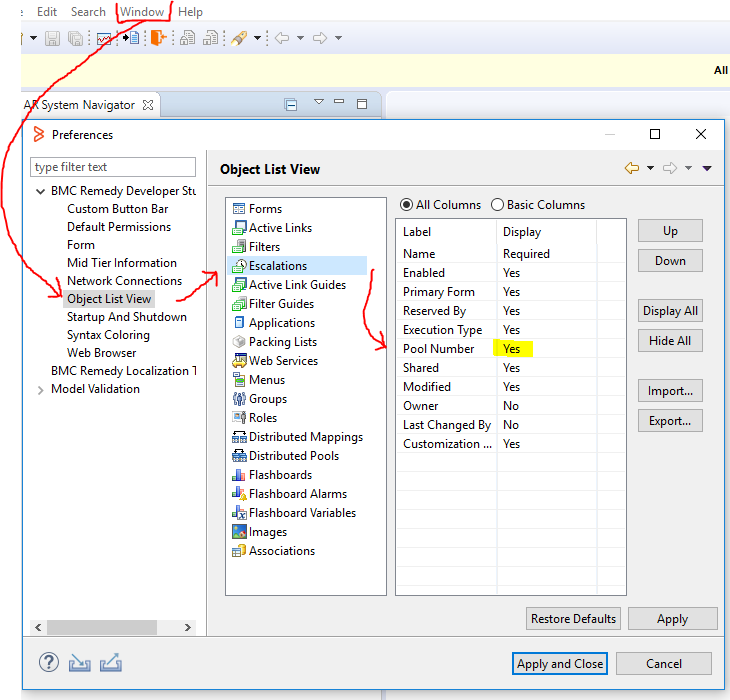This screenshot has height=700, width=730.
Task: Open the forward history dropdown in the header
Action: tap(689, 168)
